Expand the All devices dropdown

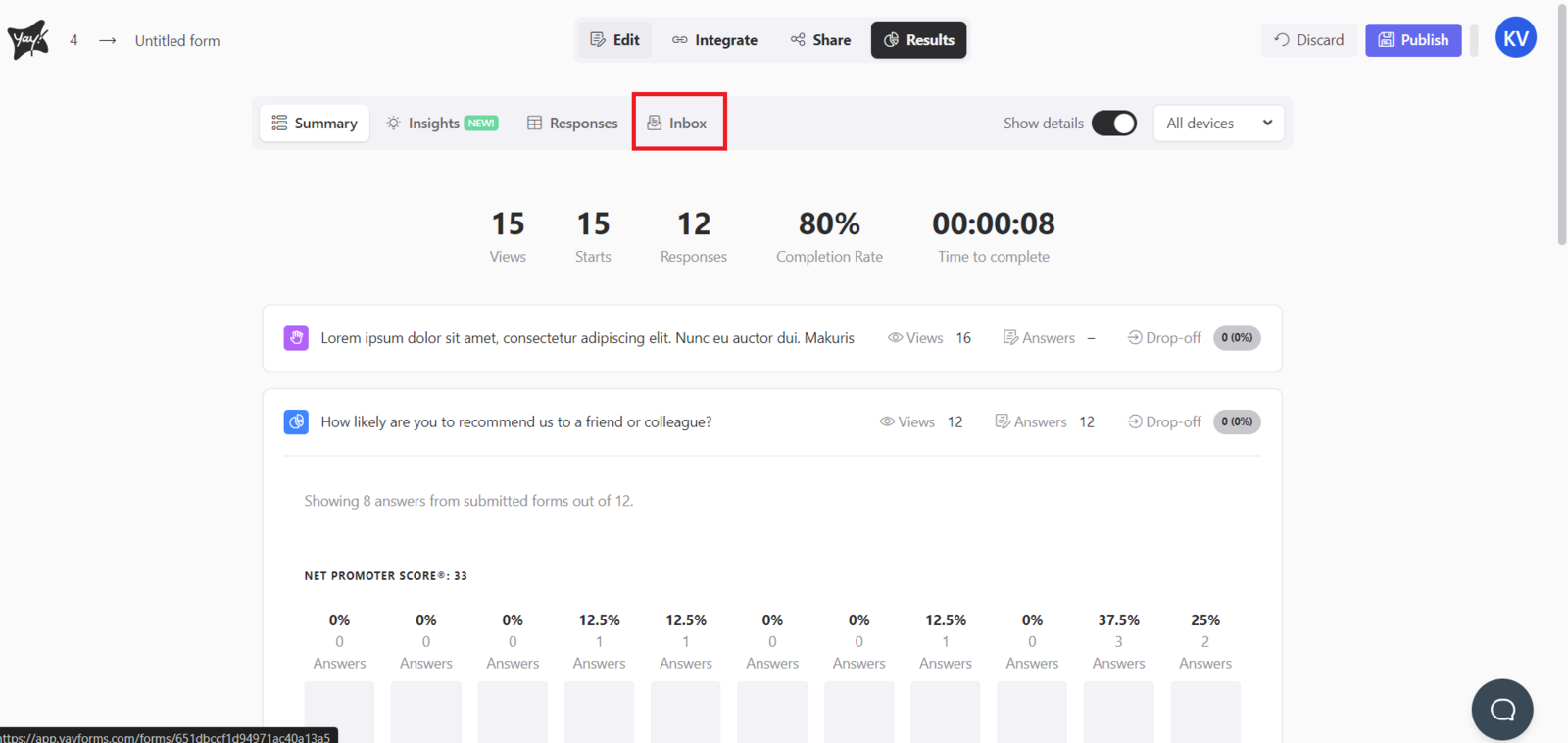pos(1218,124)
